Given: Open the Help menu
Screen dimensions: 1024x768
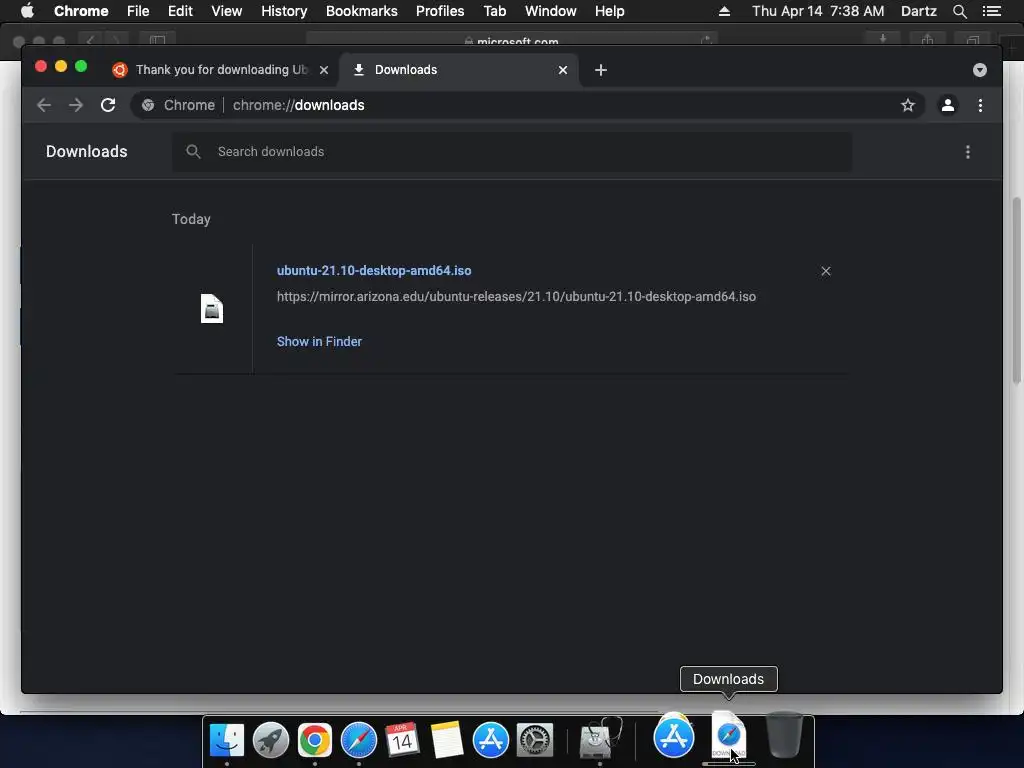Looking at the screenshot, I should pyautogui.click(x=609, y=11).
